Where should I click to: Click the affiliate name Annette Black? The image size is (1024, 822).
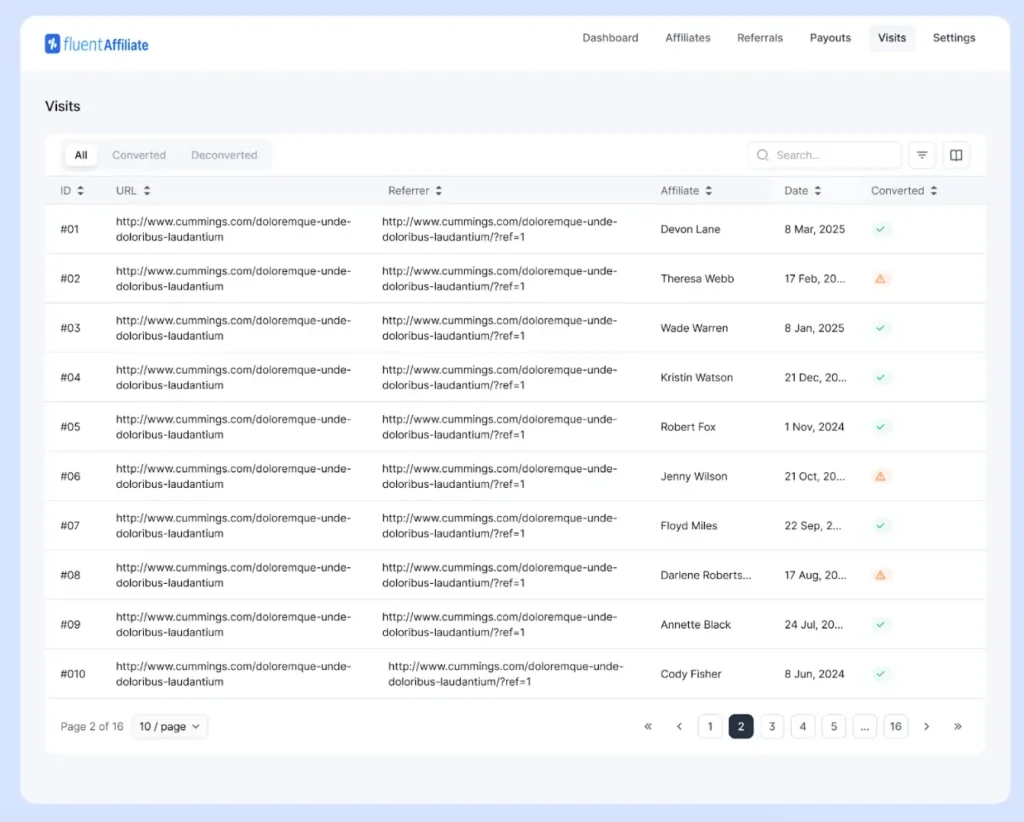696,625
